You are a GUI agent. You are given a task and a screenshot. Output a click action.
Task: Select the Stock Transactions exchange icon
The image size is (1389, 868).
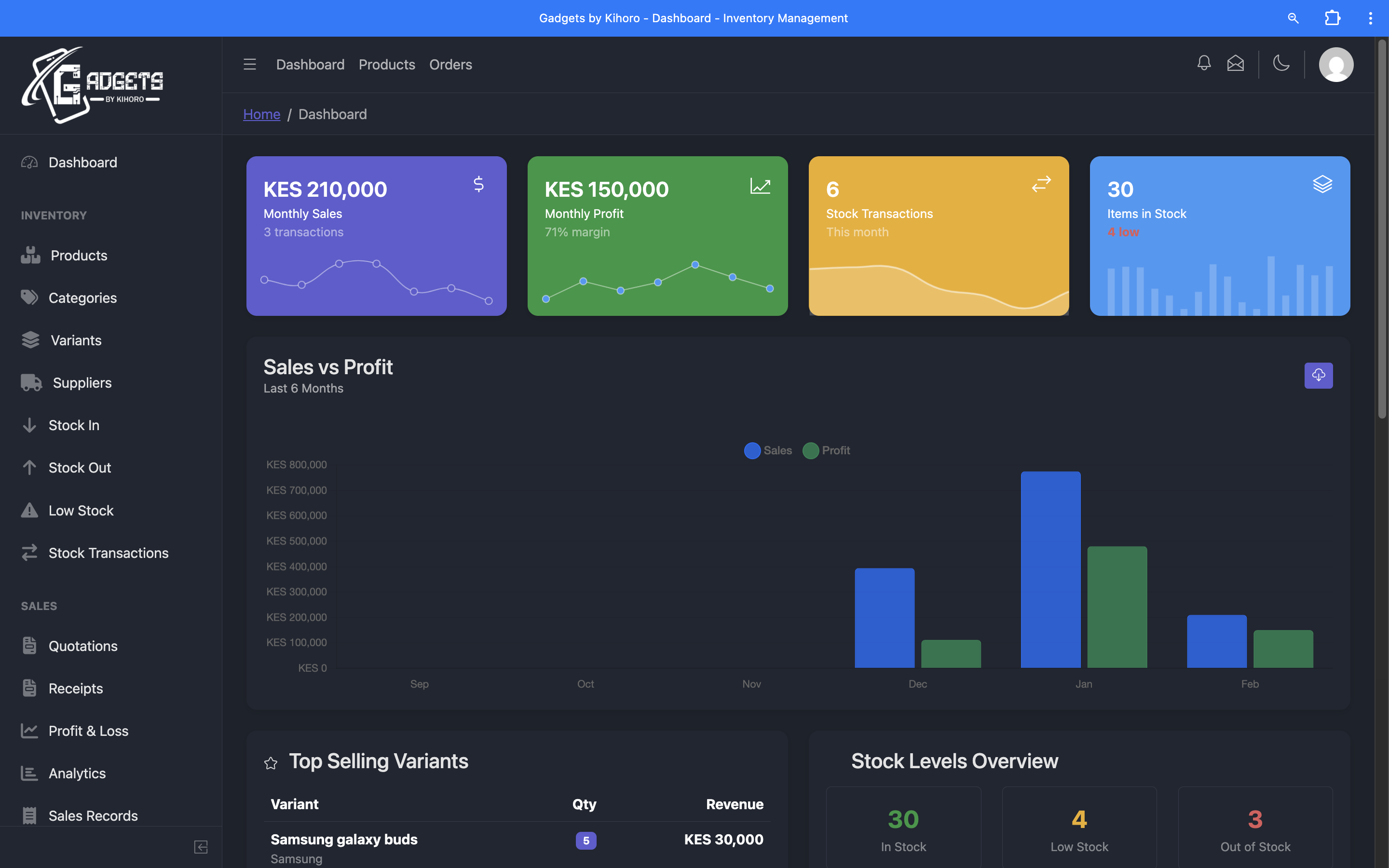30,553
